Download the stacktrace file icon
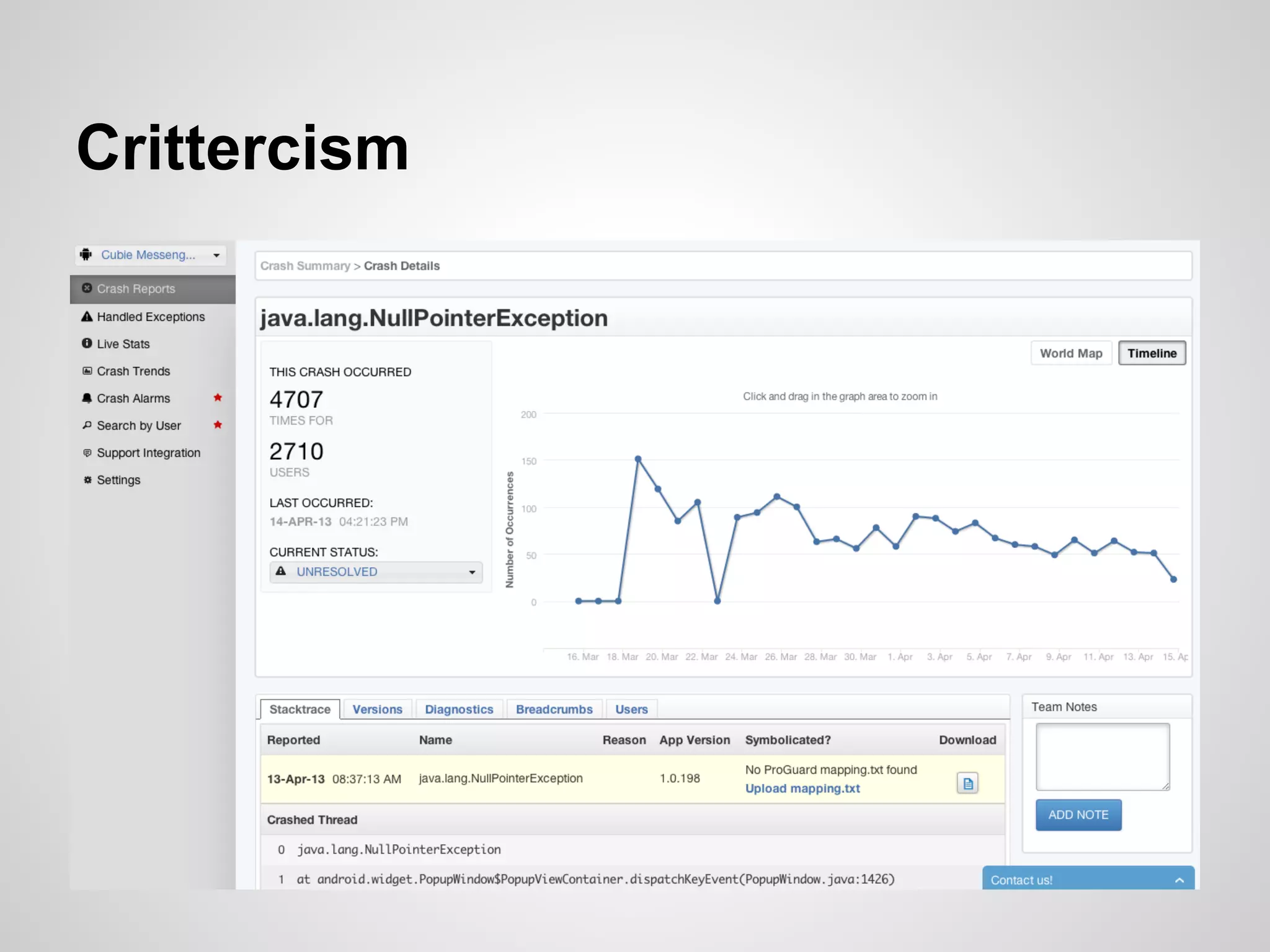The width and height of the screenshot is (1270, 952). (967, 783)
